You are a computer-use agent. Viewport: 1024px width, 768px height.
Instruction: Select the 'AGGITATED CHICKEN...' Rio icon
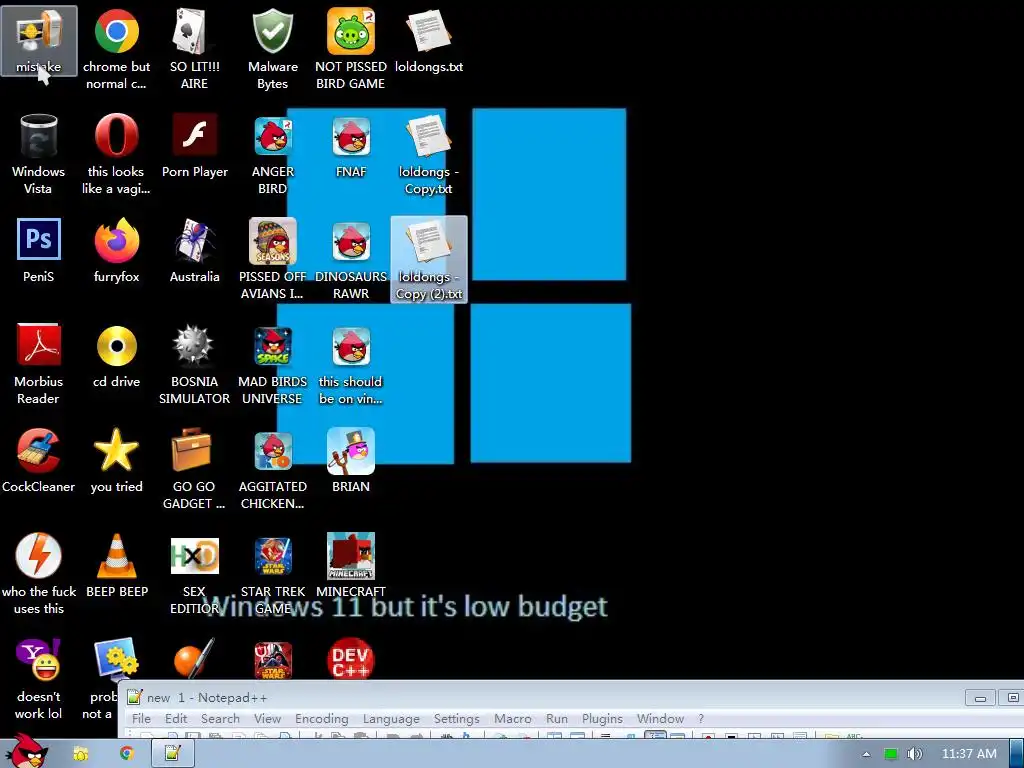click(x=272, y=468)
